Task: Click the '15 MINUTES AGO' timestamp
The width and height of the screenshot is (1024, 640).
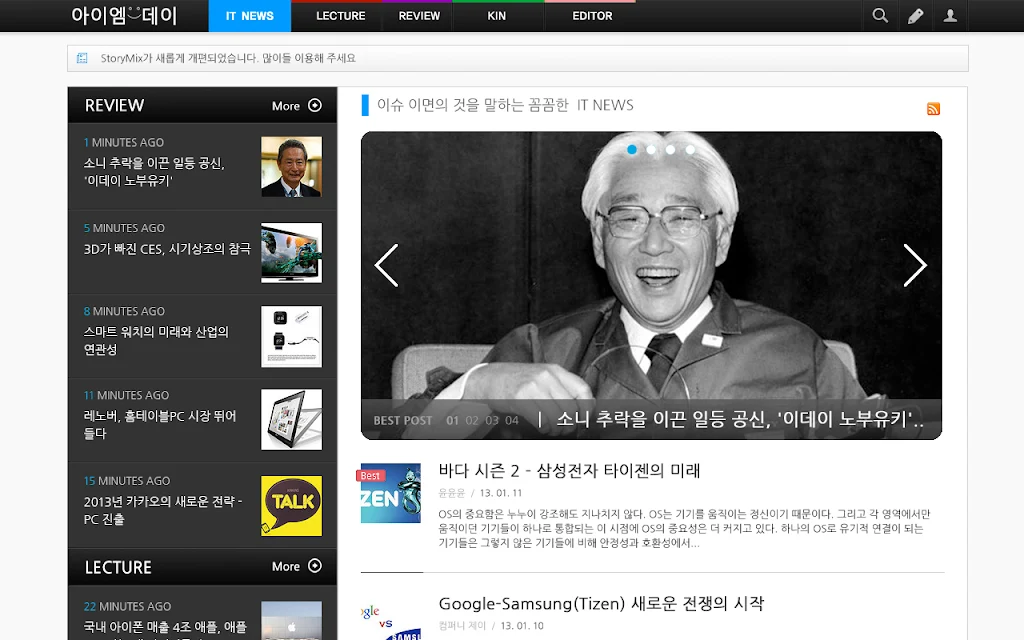Action: (x=127, y=481)
